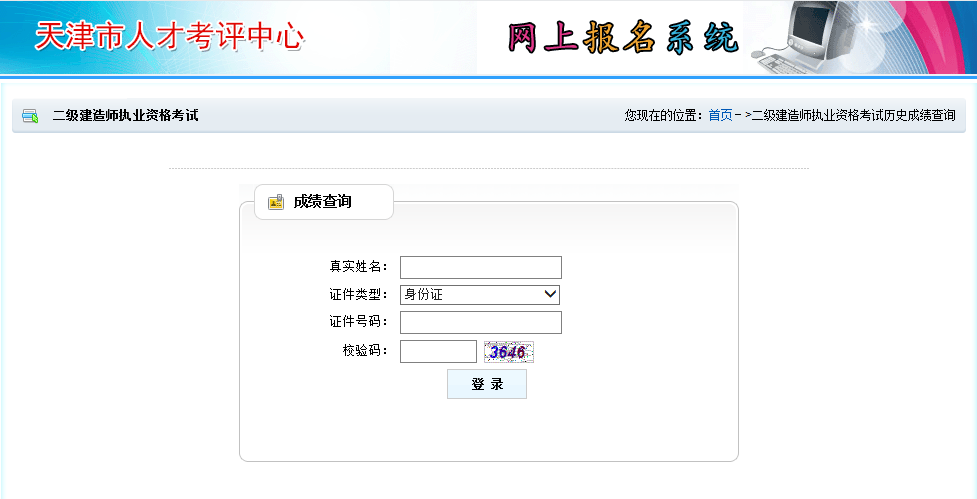
Task: Refresh the 3646 captcha image
Action: click(x=509, y=352)
